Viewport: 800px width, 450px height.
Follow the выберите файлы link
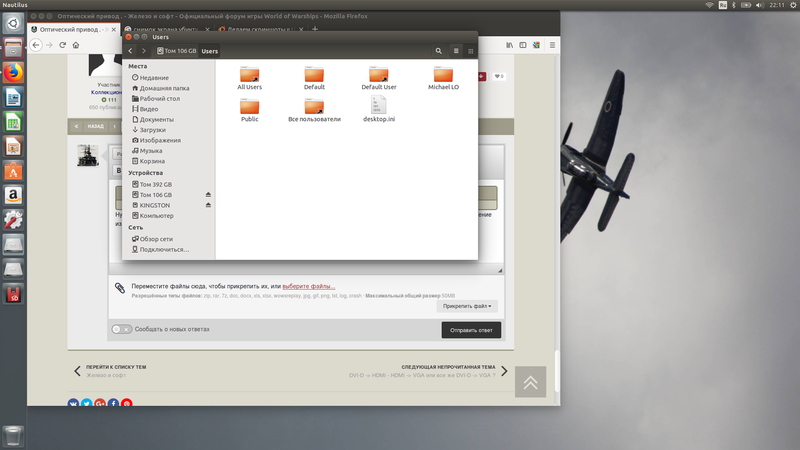click(309, 286)
